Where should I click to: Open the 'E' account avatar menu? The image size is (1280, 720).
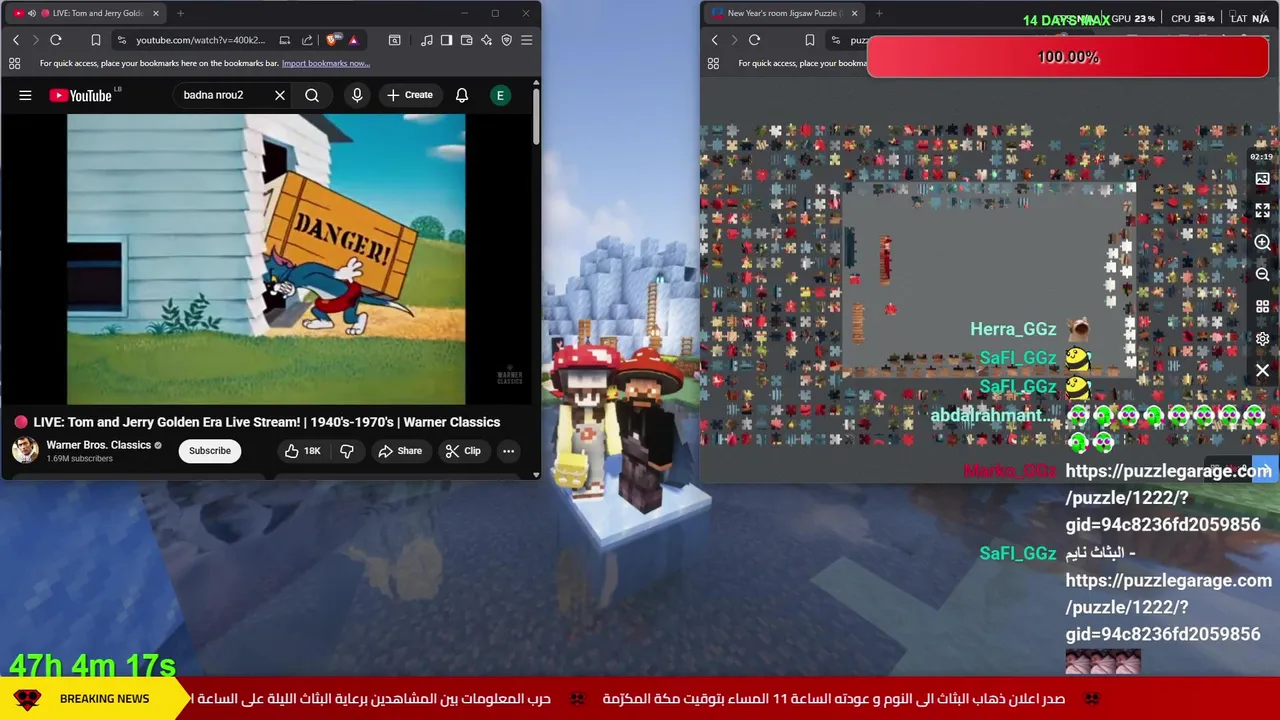[500, 95]
